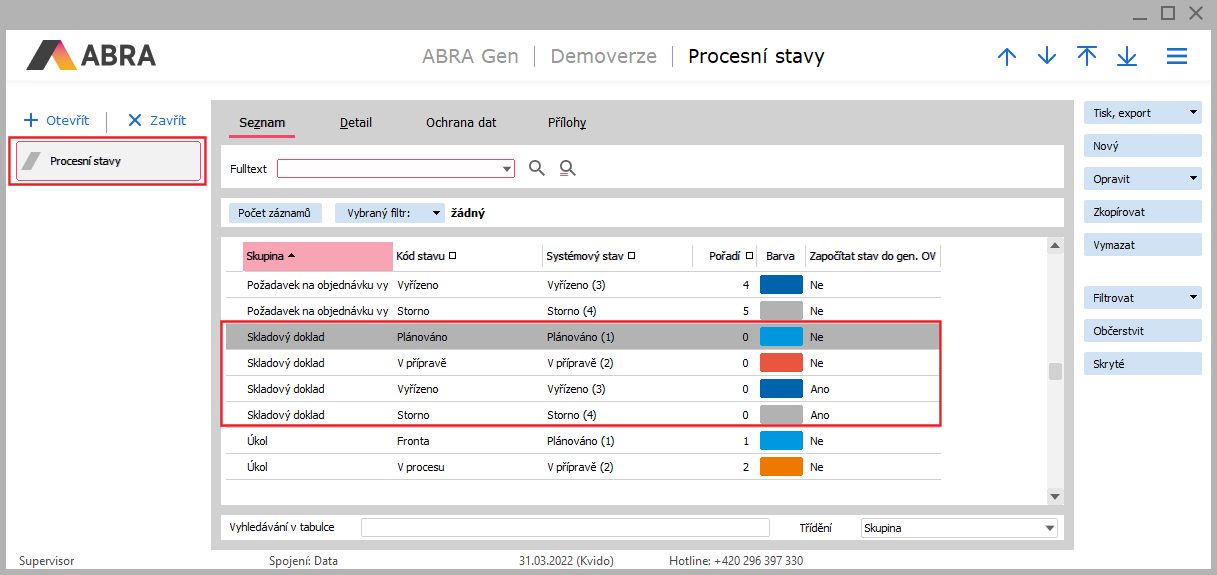Switch to the Detail tab
Image resolution: width=1217 pixels, height=575 pixels.
[x=355, y=123]
